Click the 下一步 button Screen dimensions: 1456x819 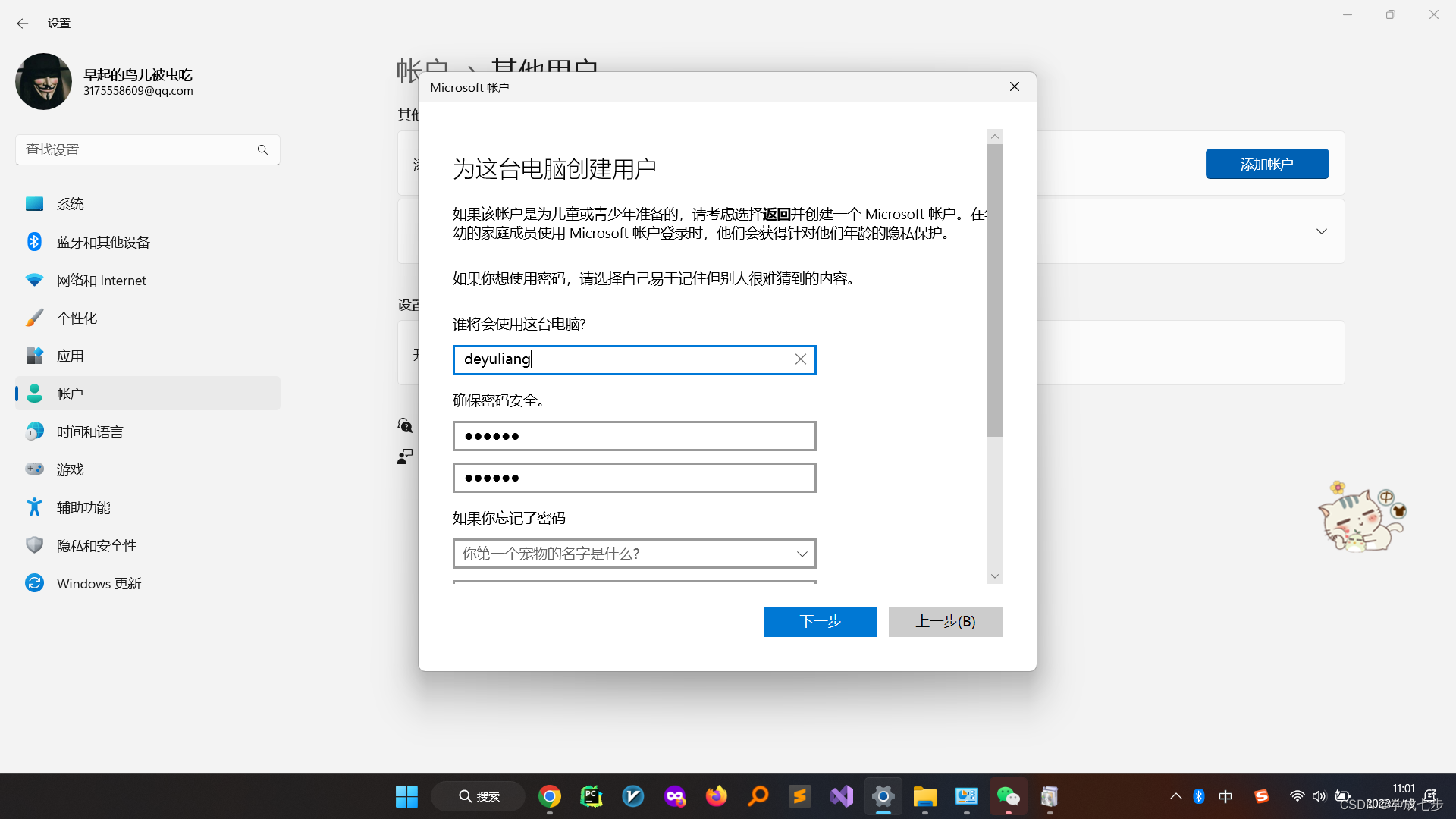coord(820,622)
